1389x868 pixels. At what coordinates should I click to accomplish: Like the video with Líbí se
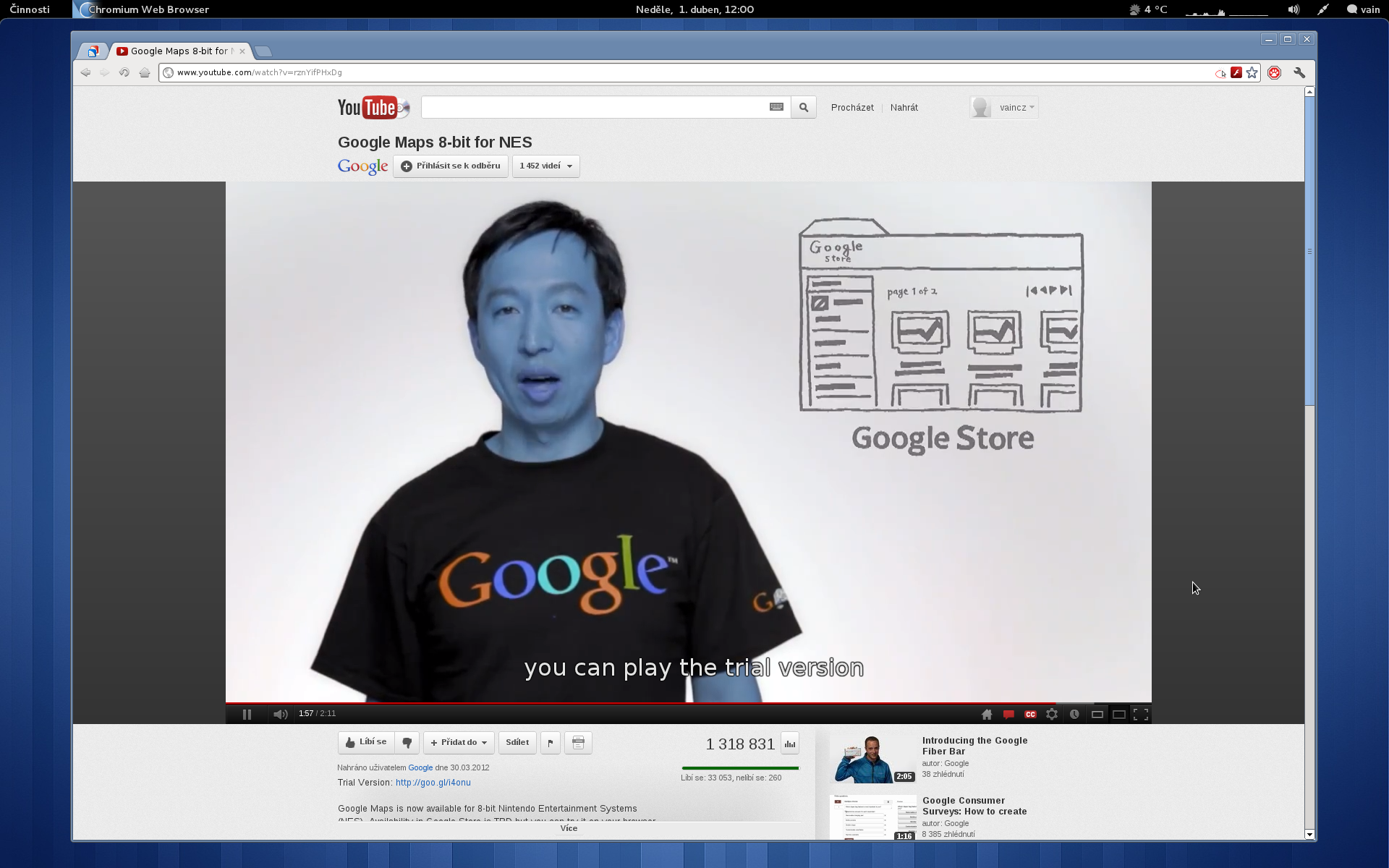(366, 742)
